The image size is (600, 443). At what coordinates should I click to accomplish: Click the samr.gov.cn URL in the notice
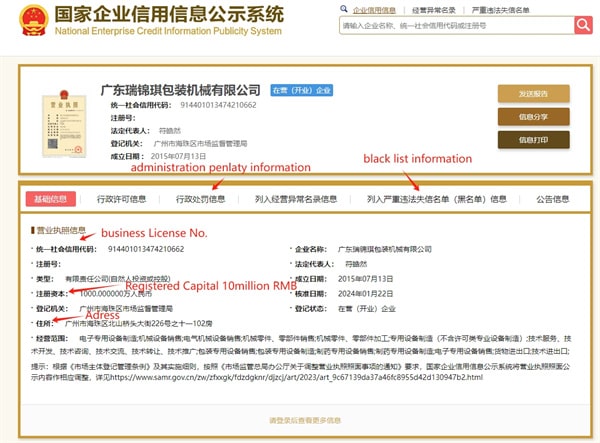click(x=297, y=378)
